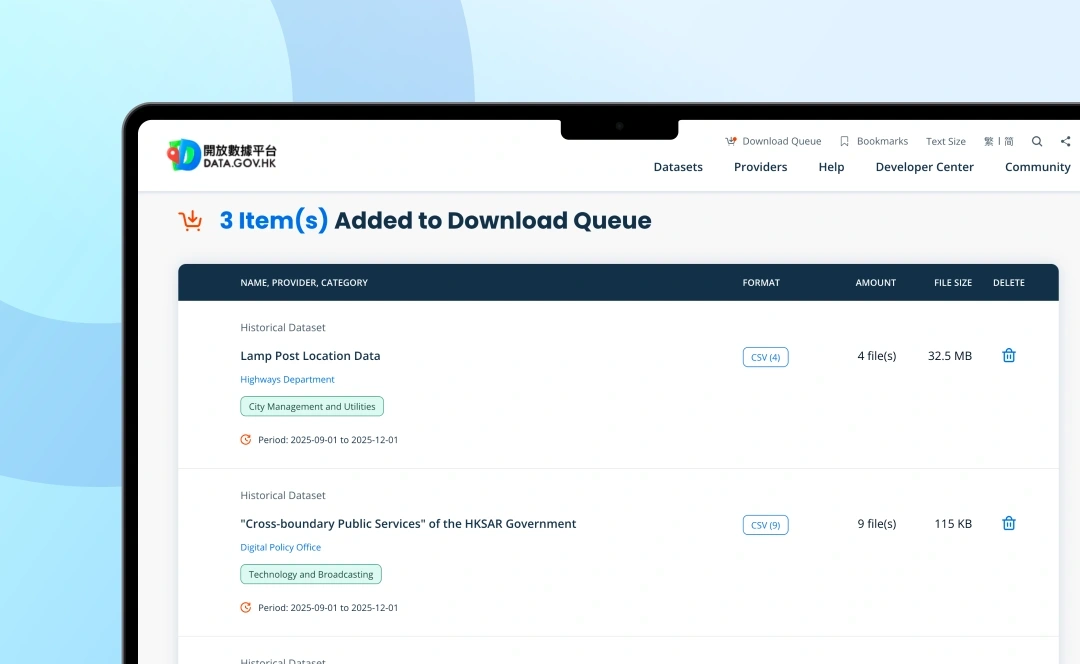Click the CSV (9) format badge
Viewport: 1080px width, 664px height.
[x=765, y=525]
